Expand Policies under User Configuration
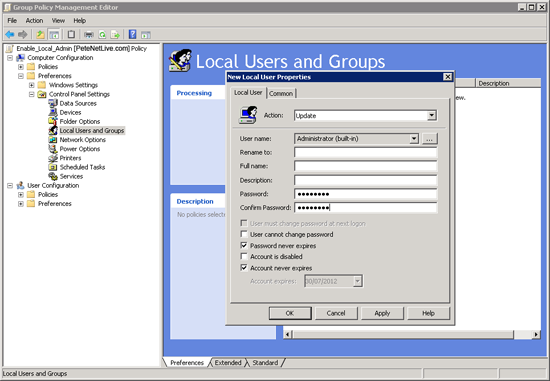The image size is (550, 381). pos(21,194)
